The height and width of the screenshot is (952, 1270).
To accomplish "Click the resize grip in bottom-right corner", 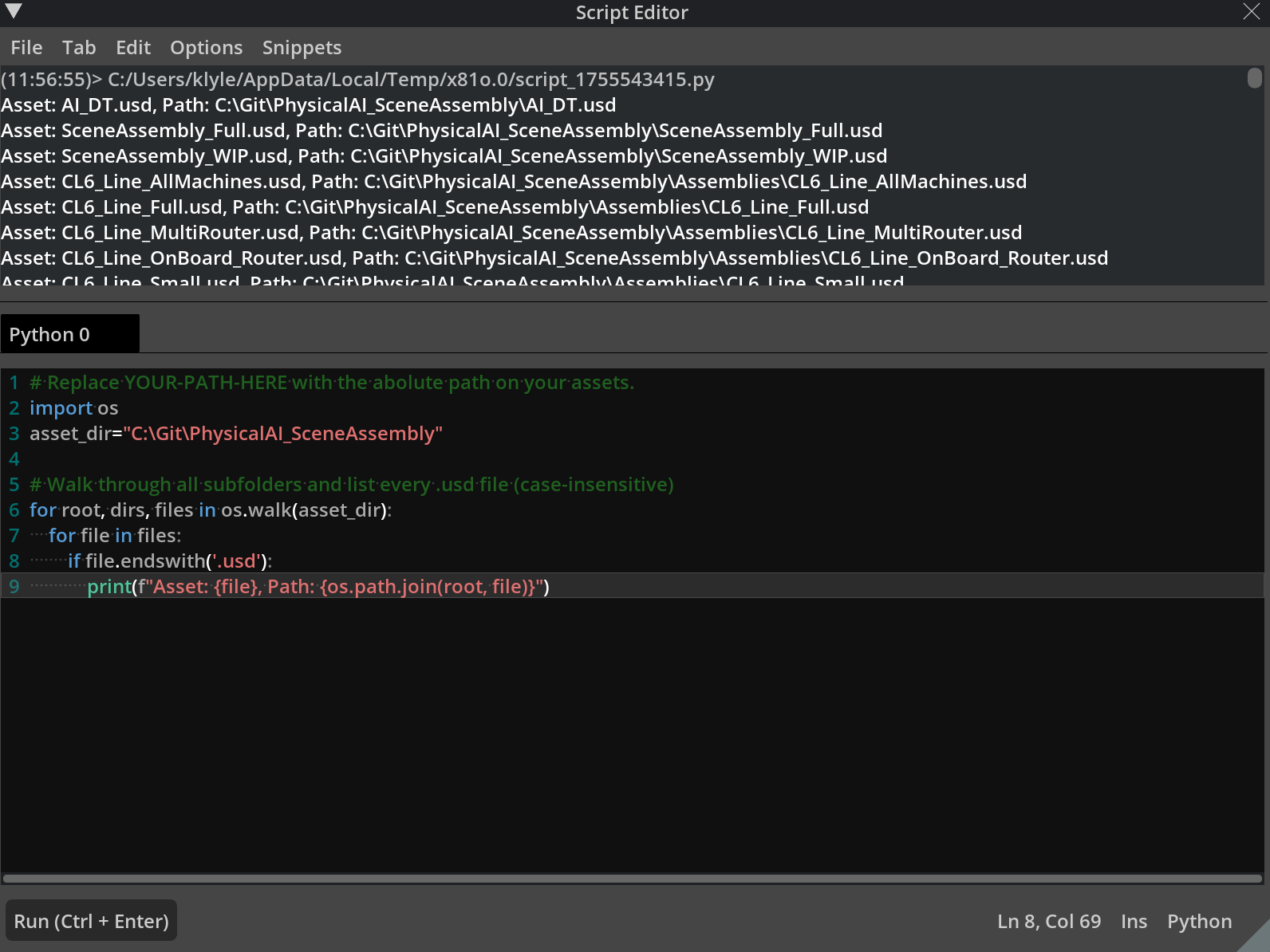I will (1258, 940).
